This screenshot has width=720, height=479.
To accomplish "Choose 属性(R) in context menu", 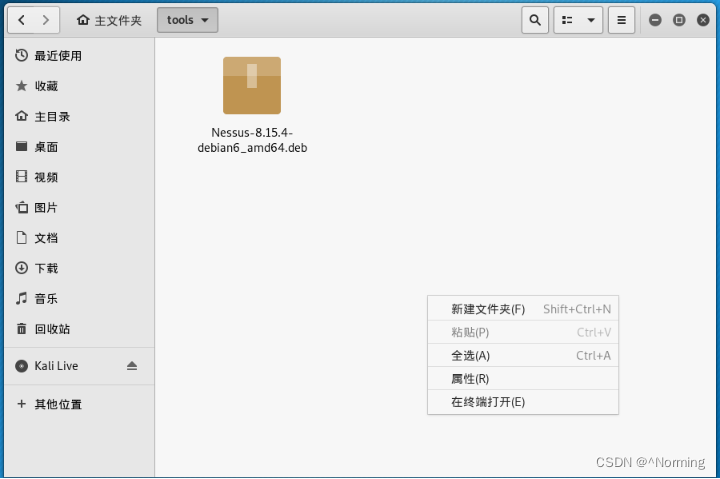I will coord(523,379).
